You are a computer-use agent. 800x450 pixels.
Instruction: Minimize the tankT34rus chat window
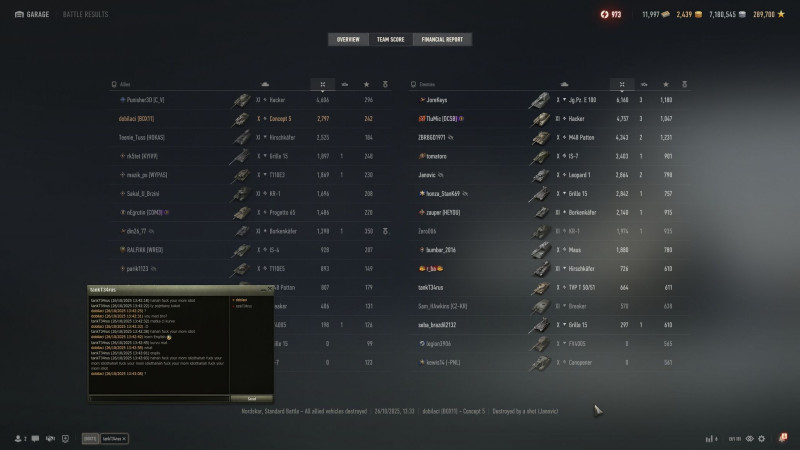[x=263, y=289]
